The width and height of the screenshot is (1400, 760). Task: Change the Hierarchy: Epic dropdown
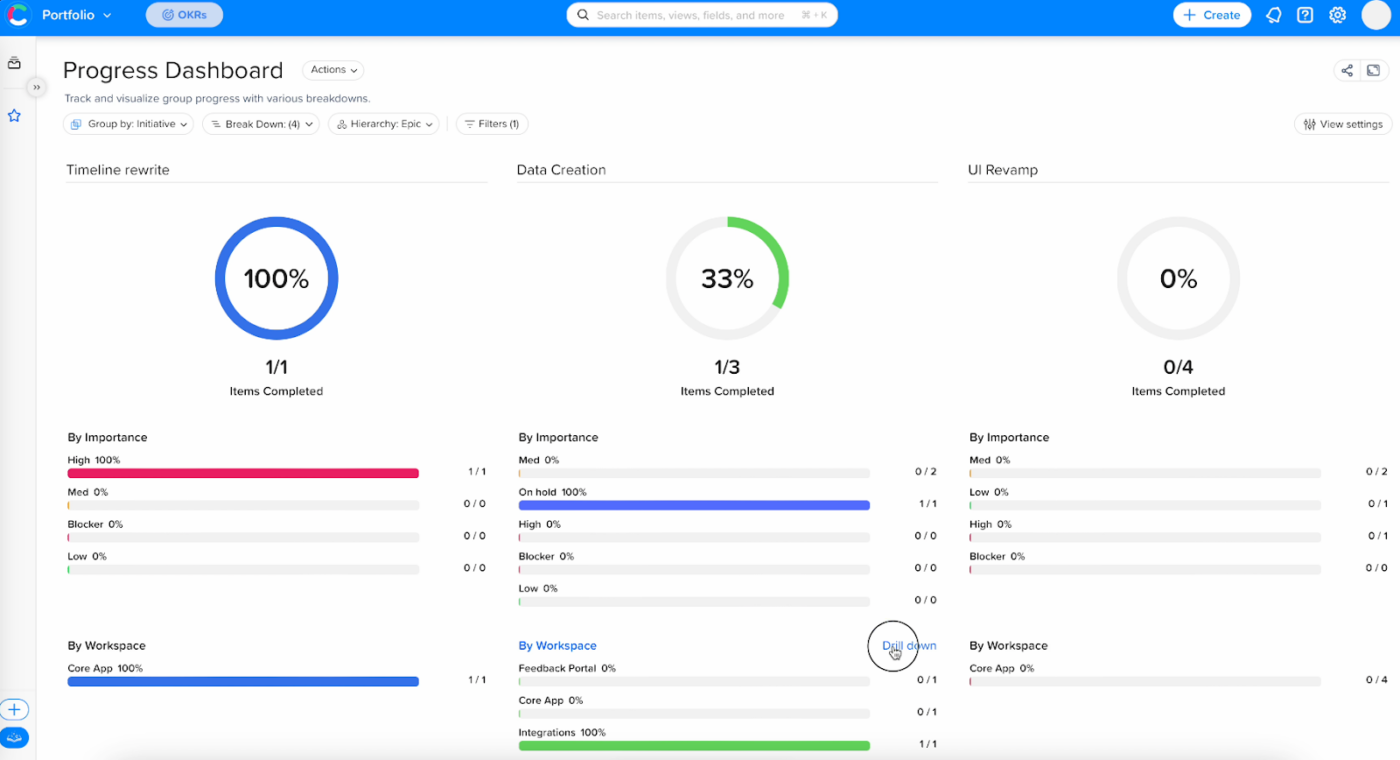(383, 124)
